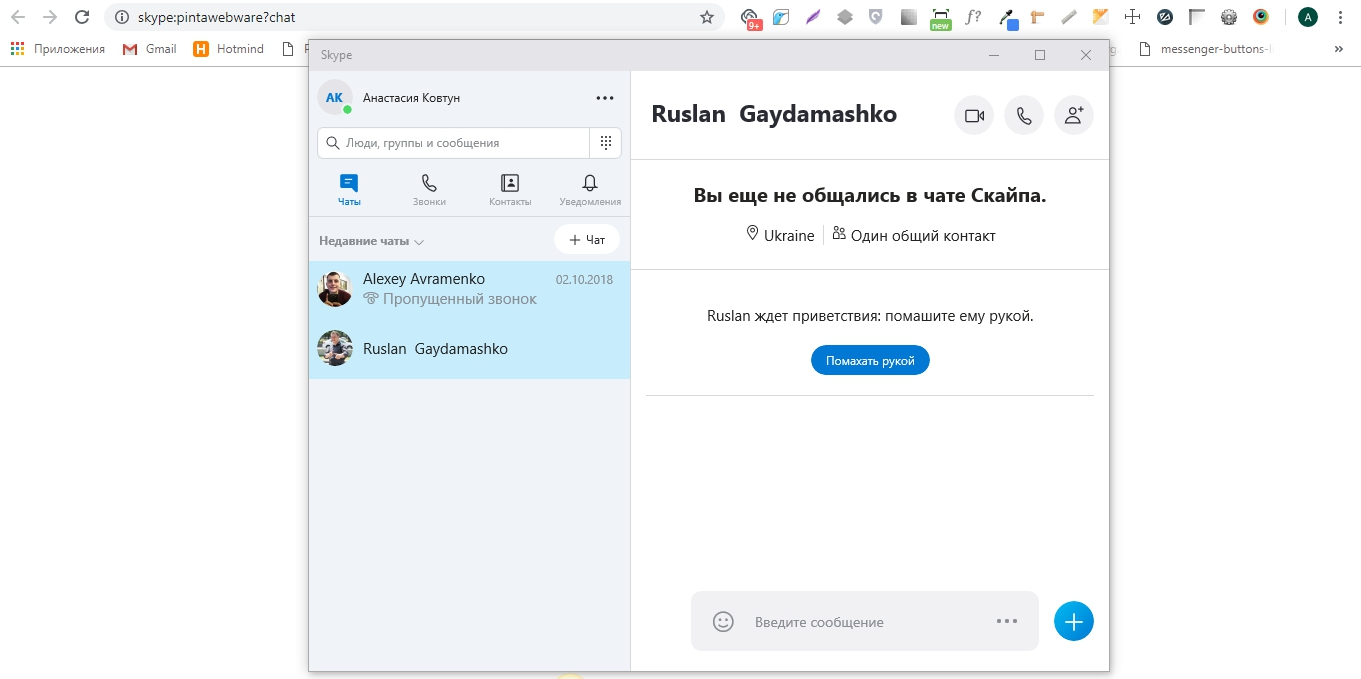Click the page site information icon
This screenshot has width=1361, height=679.
click(x=122, y=17)
